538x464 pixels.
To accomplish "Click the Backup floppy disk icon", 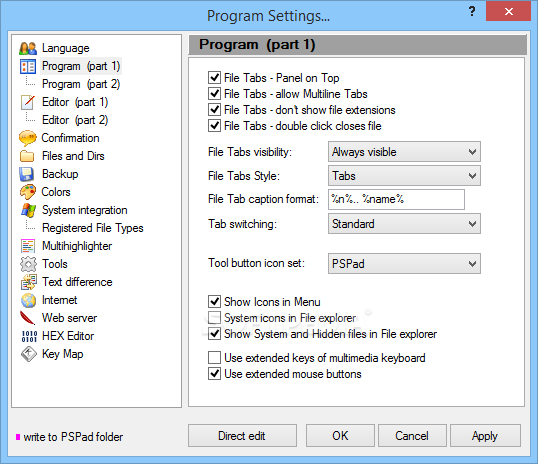I will tap(27, 174).
